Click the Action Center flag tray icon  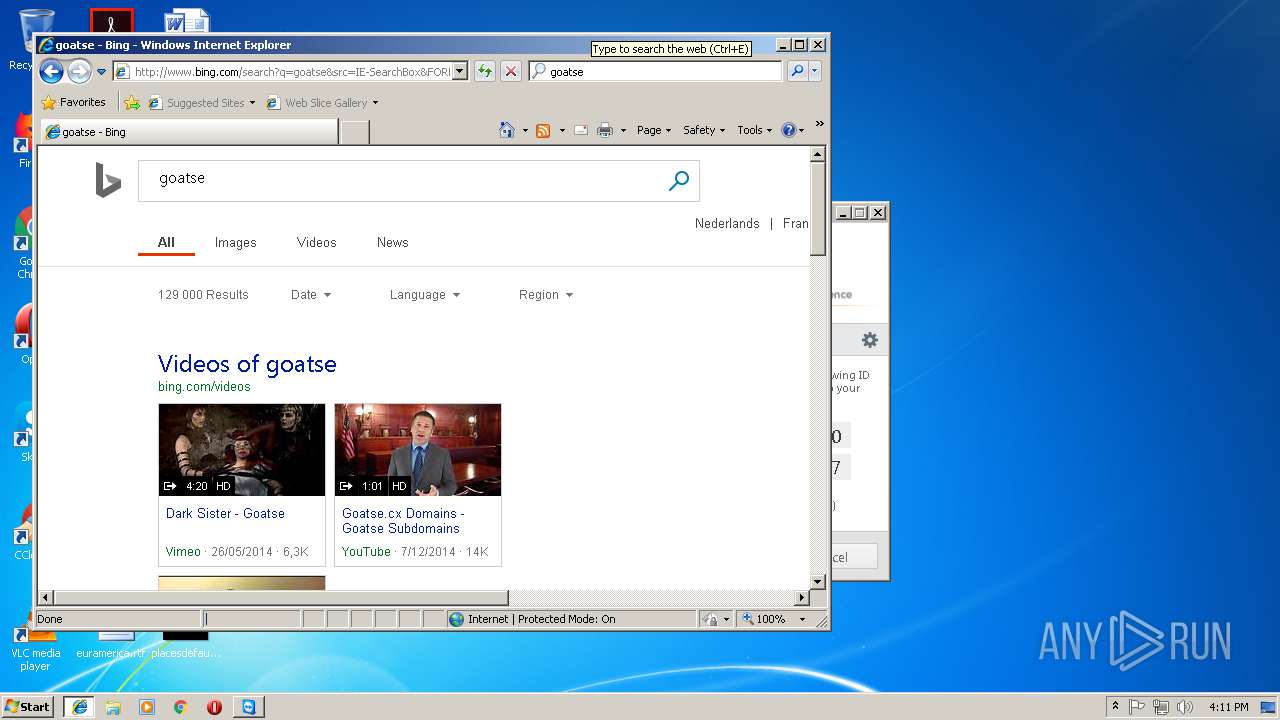point(1137,707)
